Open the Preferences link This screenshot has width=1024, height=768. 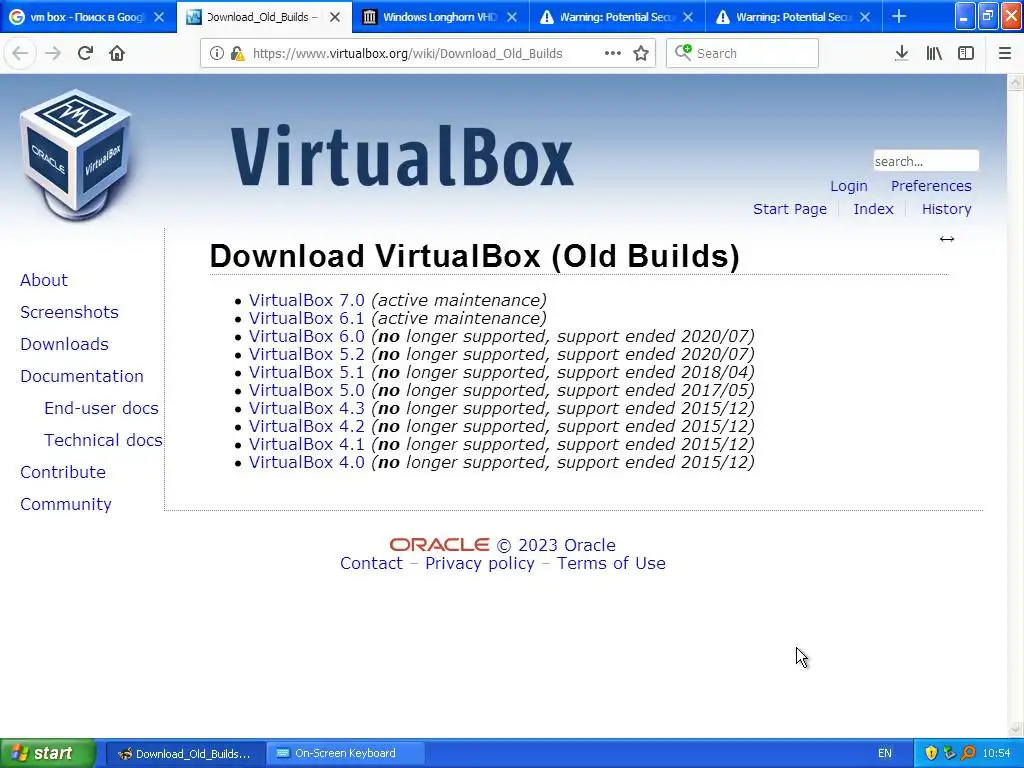[x=931, y=186]
